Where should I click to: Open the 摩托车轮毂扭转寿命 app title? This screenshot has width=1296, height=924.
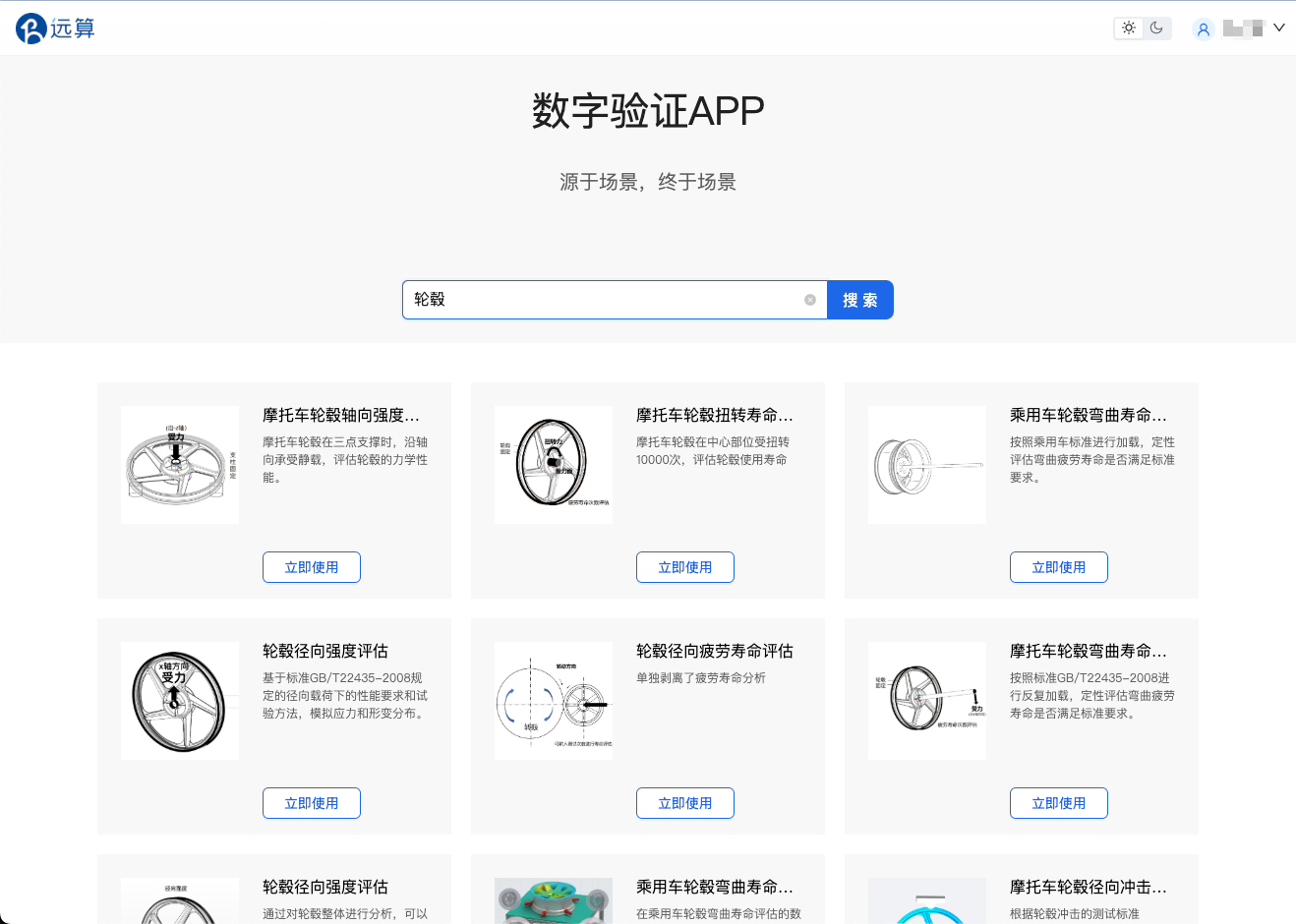(716, 415)
